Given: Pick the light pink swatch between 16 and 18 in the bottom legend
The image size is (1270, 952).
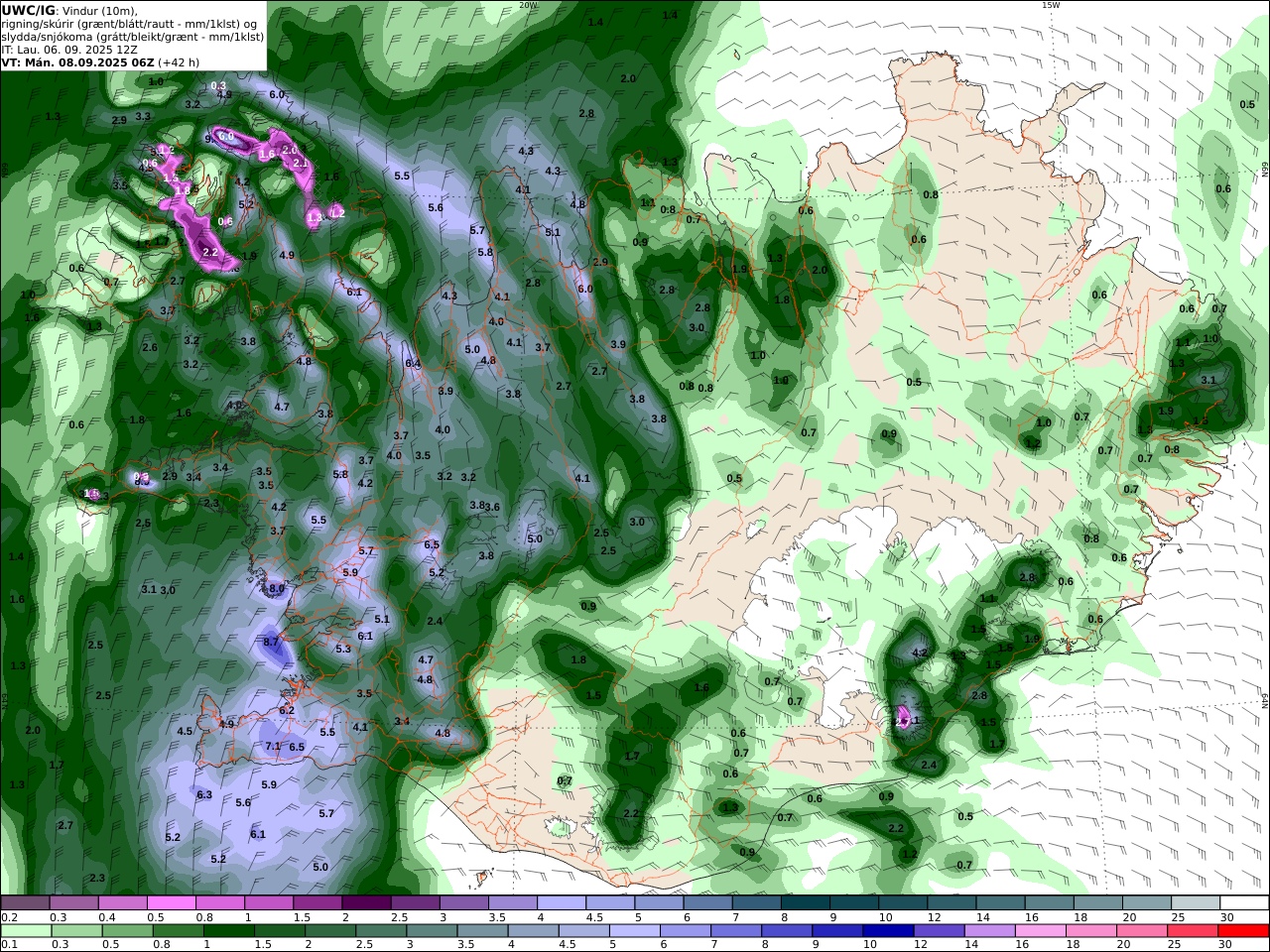Looking at the screenshot, I should tap(1040, 930).
